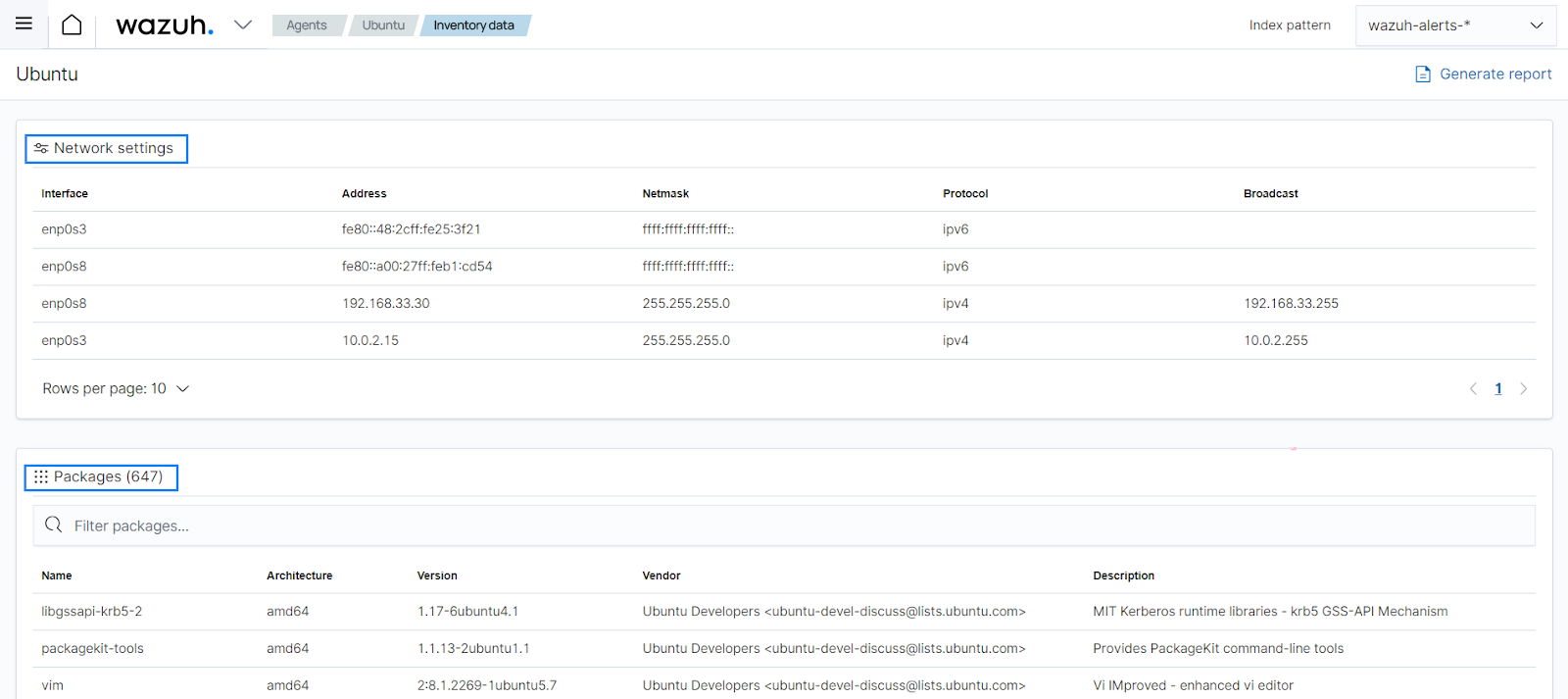Go to previous page arrow in Network settings

pyautogui.click(x=1473, y=389)
